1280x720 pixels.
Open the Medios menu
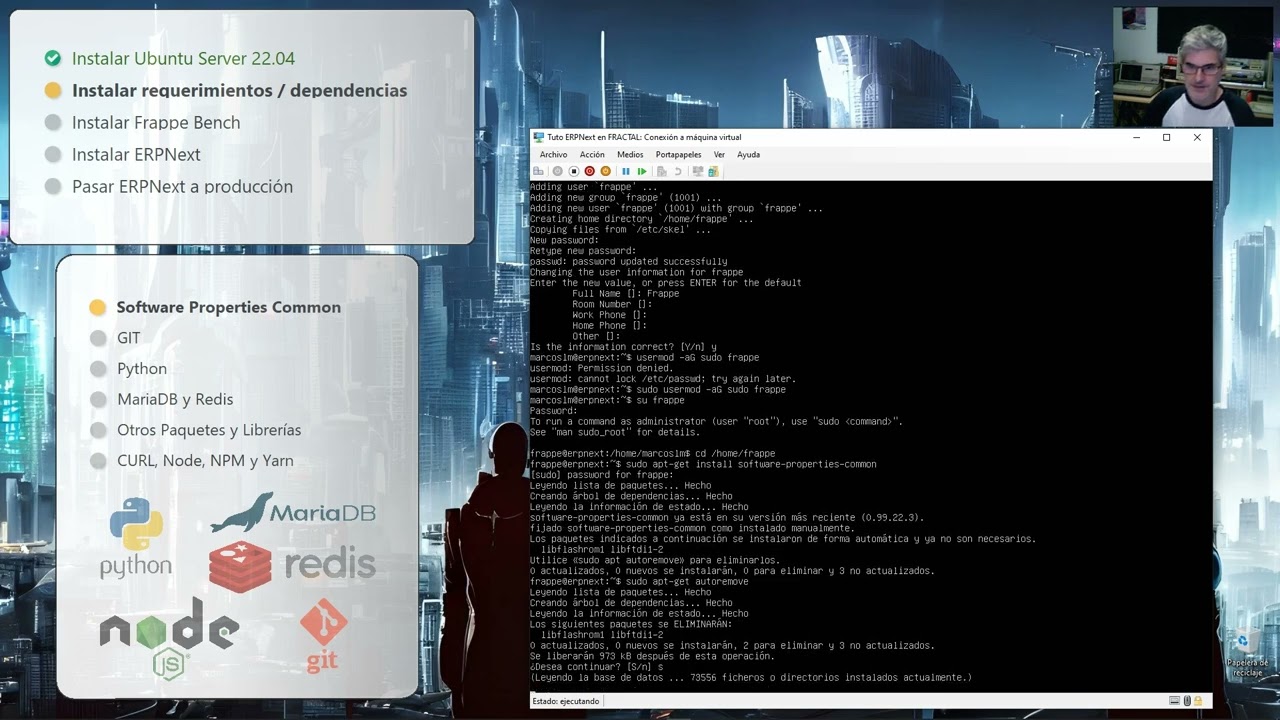click(630, 155)
